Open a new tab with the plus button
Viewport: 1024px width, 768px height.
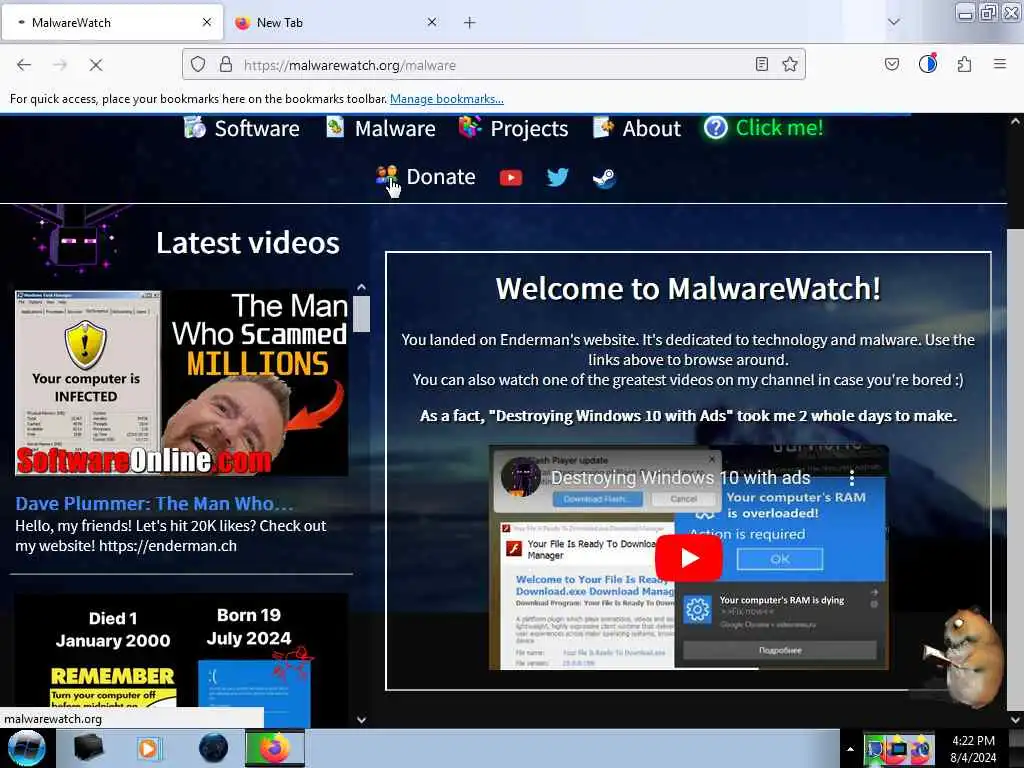(470, 23)
